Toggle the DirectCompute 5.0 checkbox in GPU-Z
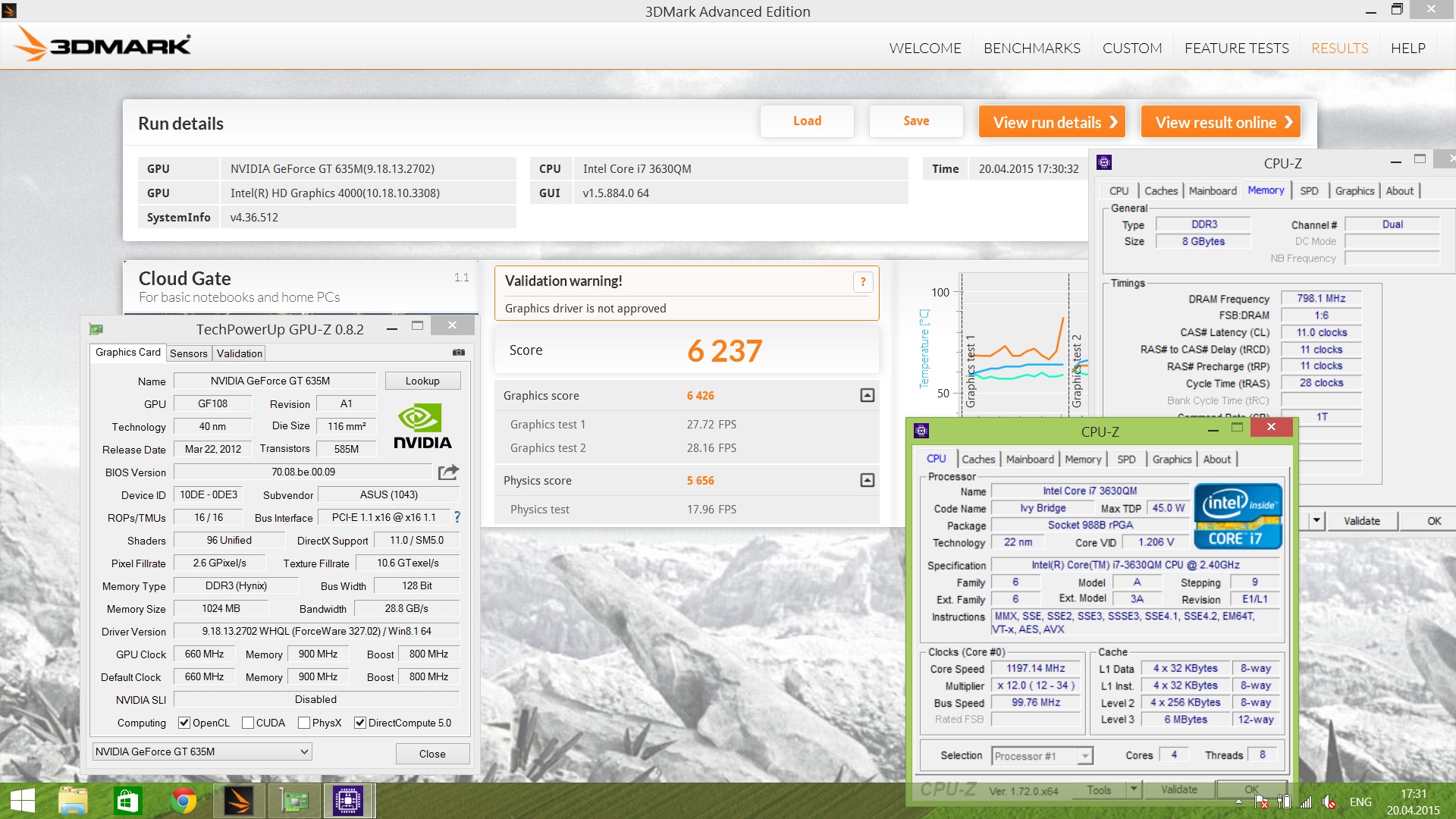 click(x=360, y=723)
